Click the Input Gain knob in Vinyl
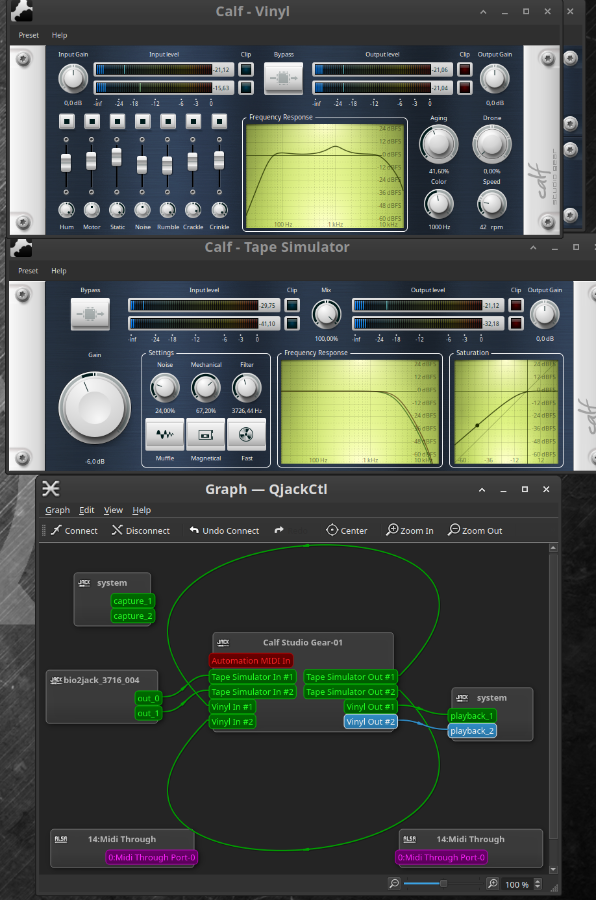 73,79
